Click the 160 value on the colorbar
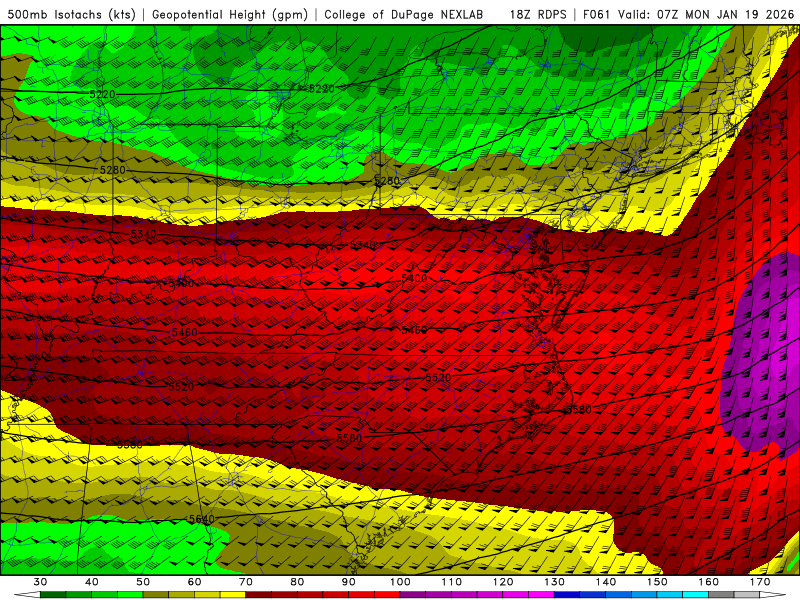Viewport: 800px width, 600px height. pyautogui.click(x=709, y=582)
